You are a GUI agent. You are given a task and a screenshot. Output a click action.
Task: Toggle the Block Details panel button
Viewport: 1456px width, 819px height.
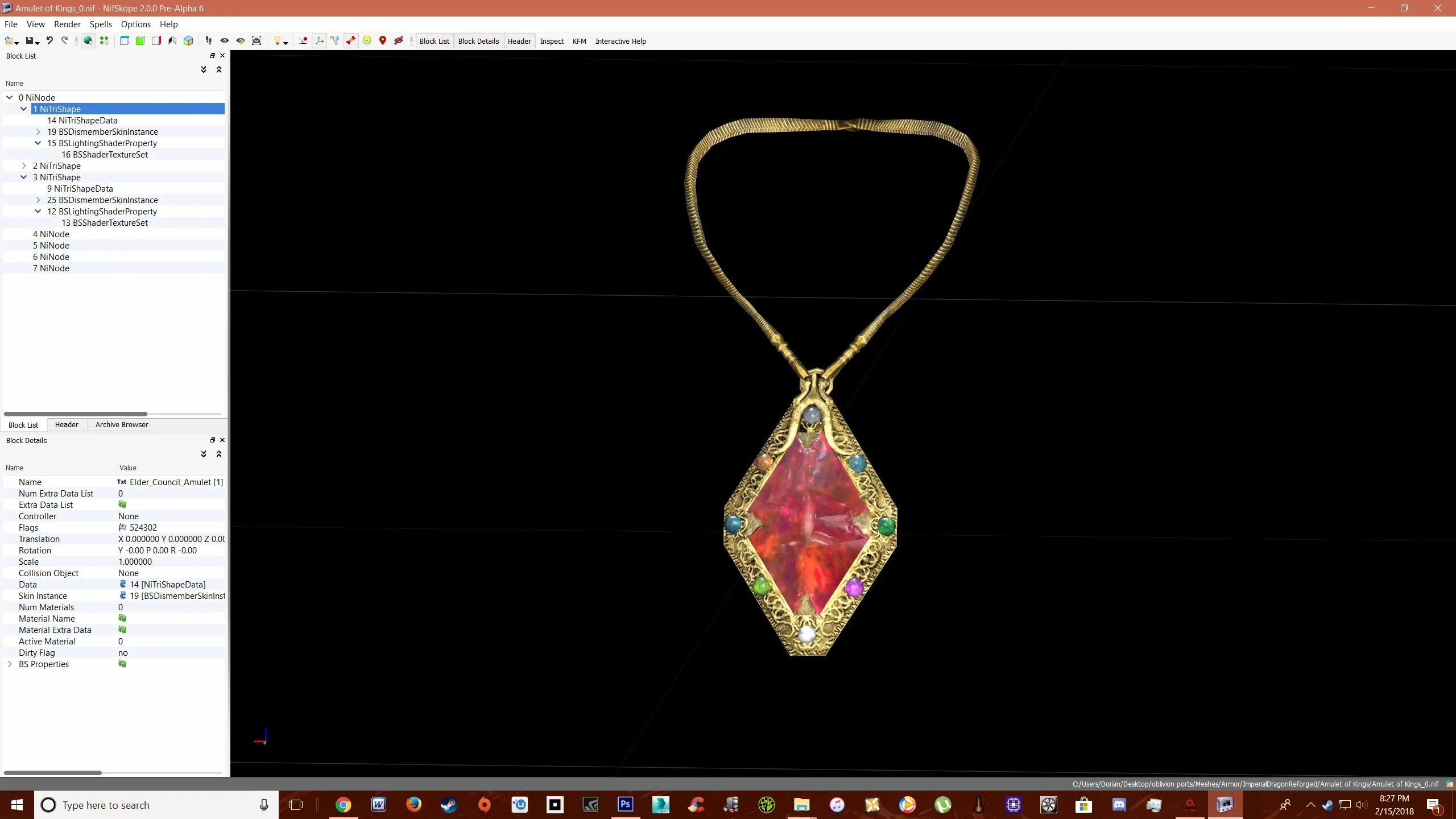click(x=478, y=41)
